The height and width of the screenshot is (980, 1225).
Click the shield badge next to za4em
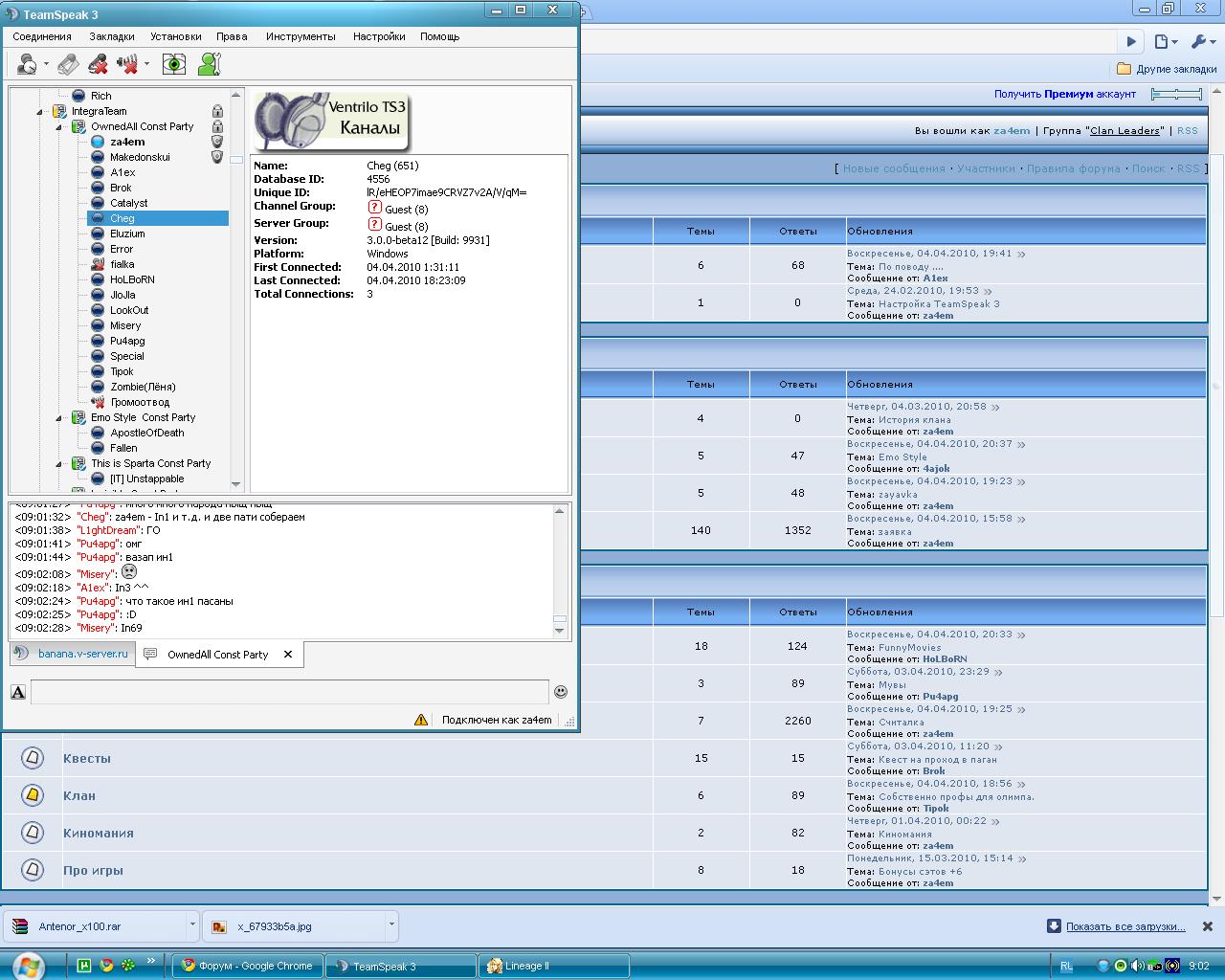[217, 142]
